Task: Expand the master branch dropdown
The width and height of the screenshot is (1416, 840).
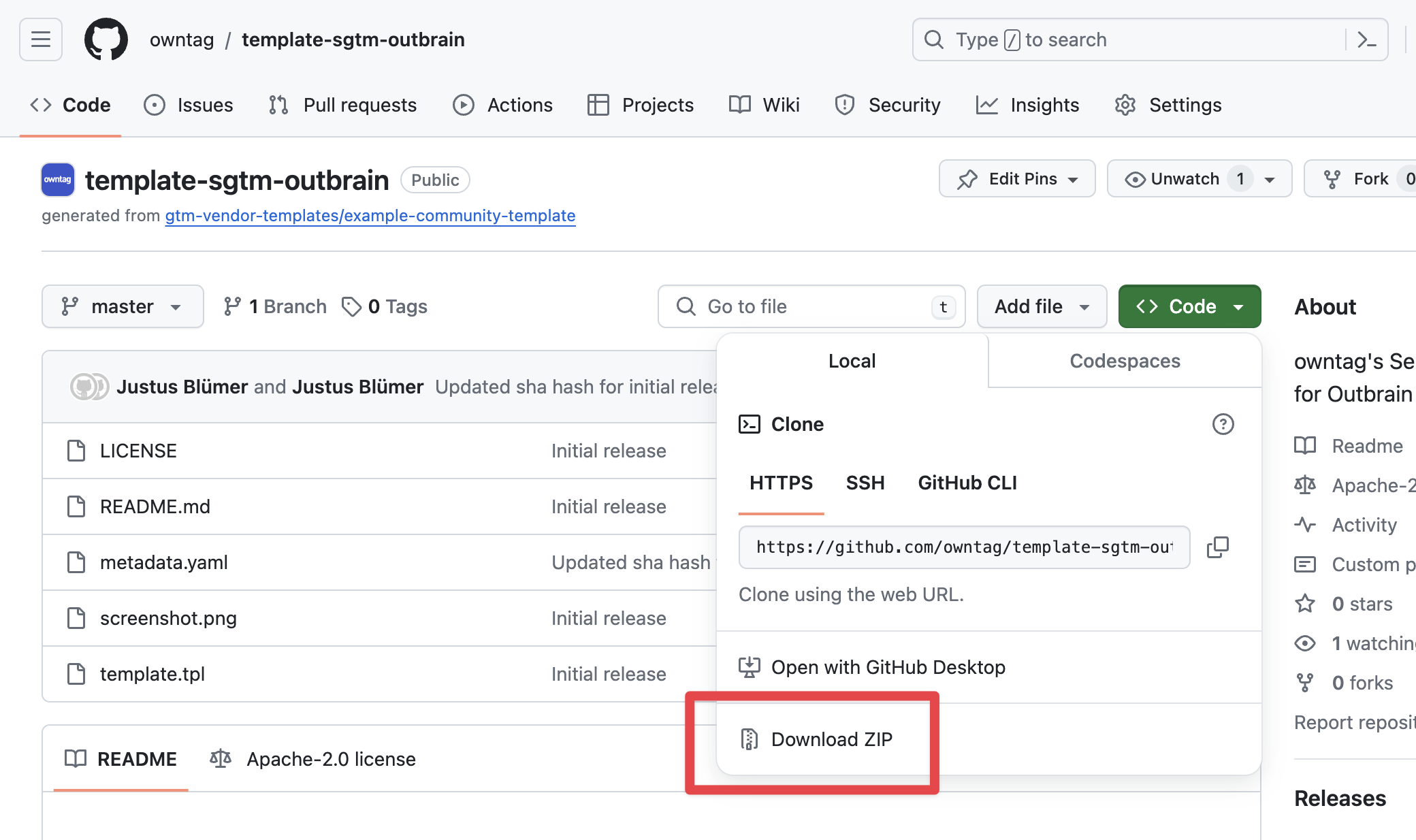Action: (x=123, y=306)
